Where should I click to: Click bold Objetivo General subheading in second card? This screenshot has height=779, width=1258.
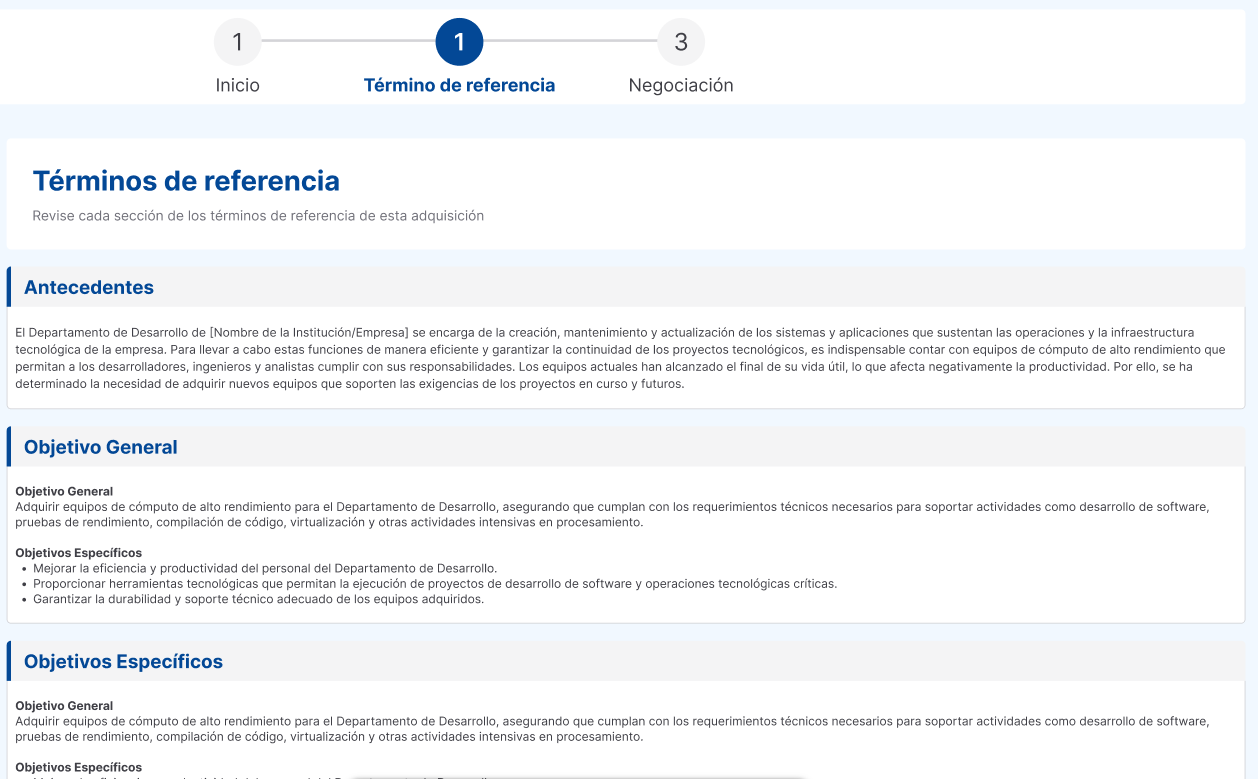(64, 491)
